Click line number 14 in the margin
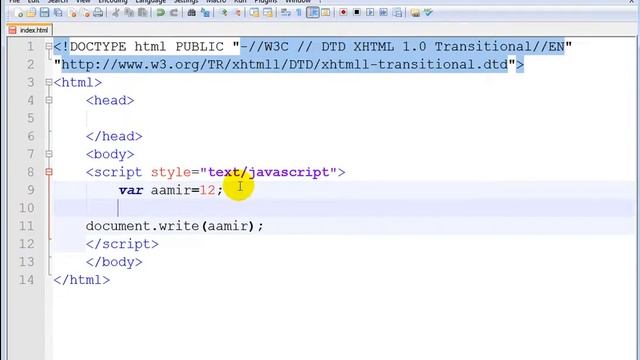The image size is (640, 360). pos(26,280)
